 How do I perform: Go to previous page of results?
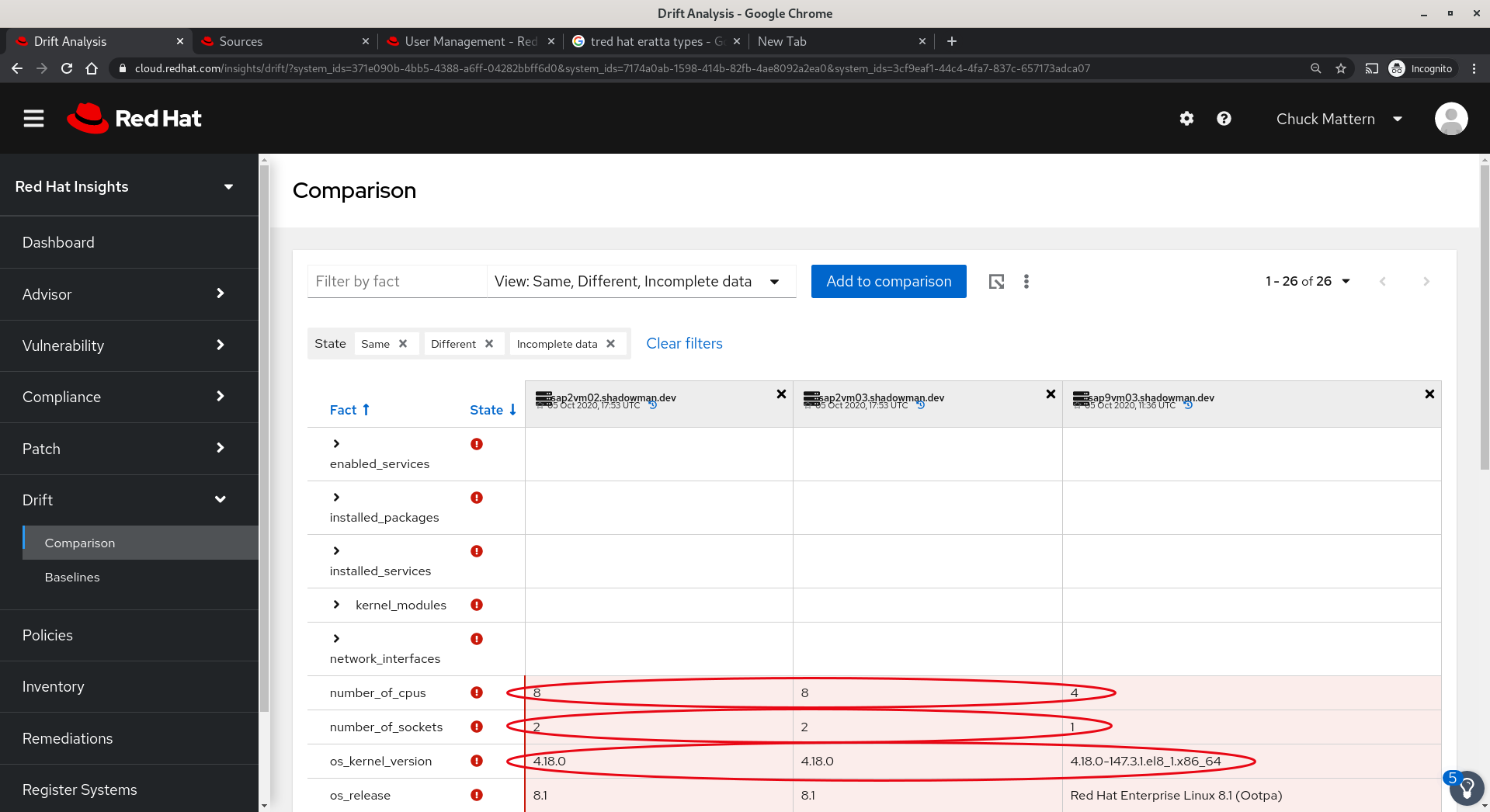[1383, 281]
